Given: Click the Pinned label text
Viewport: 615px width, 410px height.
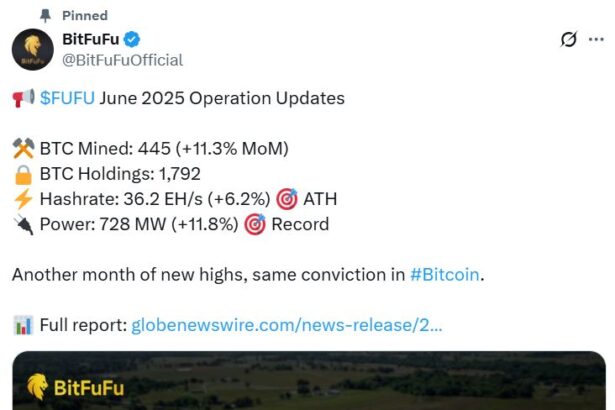Looking at the screenshot, I should [85, 15].
